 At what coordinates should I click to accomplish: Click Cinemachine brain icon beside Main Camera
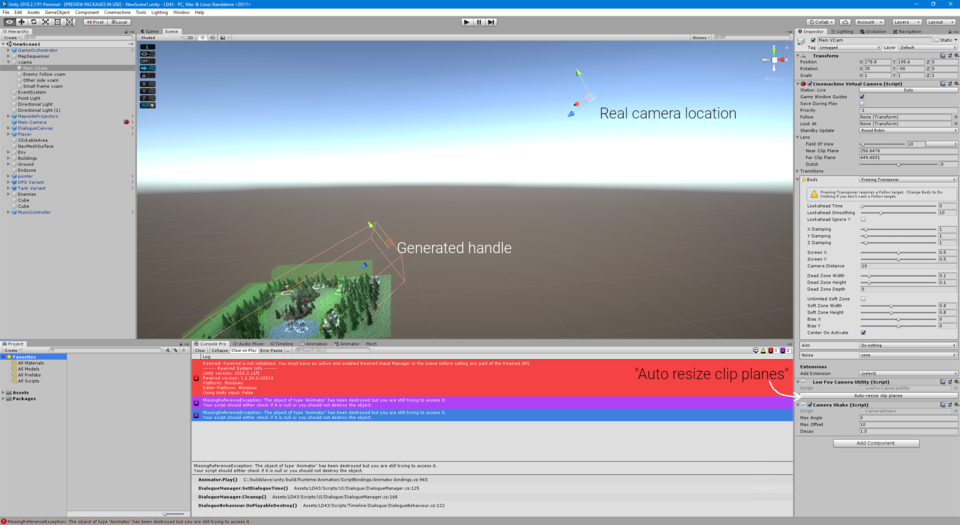click(x=126, y=122)
